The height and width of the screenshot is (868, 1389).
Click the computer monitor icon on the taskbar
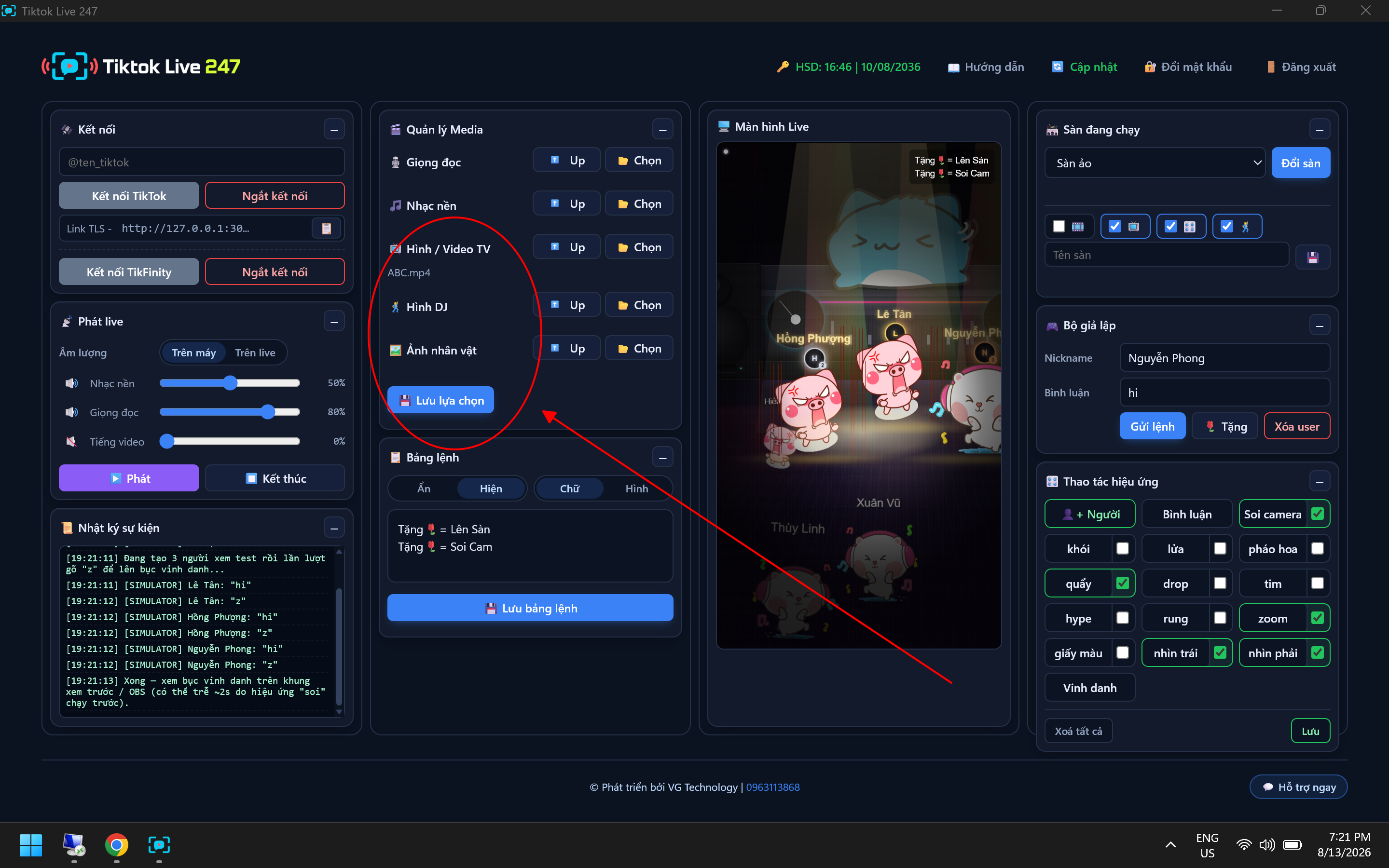pyautogui.click(x=73, y=844)
